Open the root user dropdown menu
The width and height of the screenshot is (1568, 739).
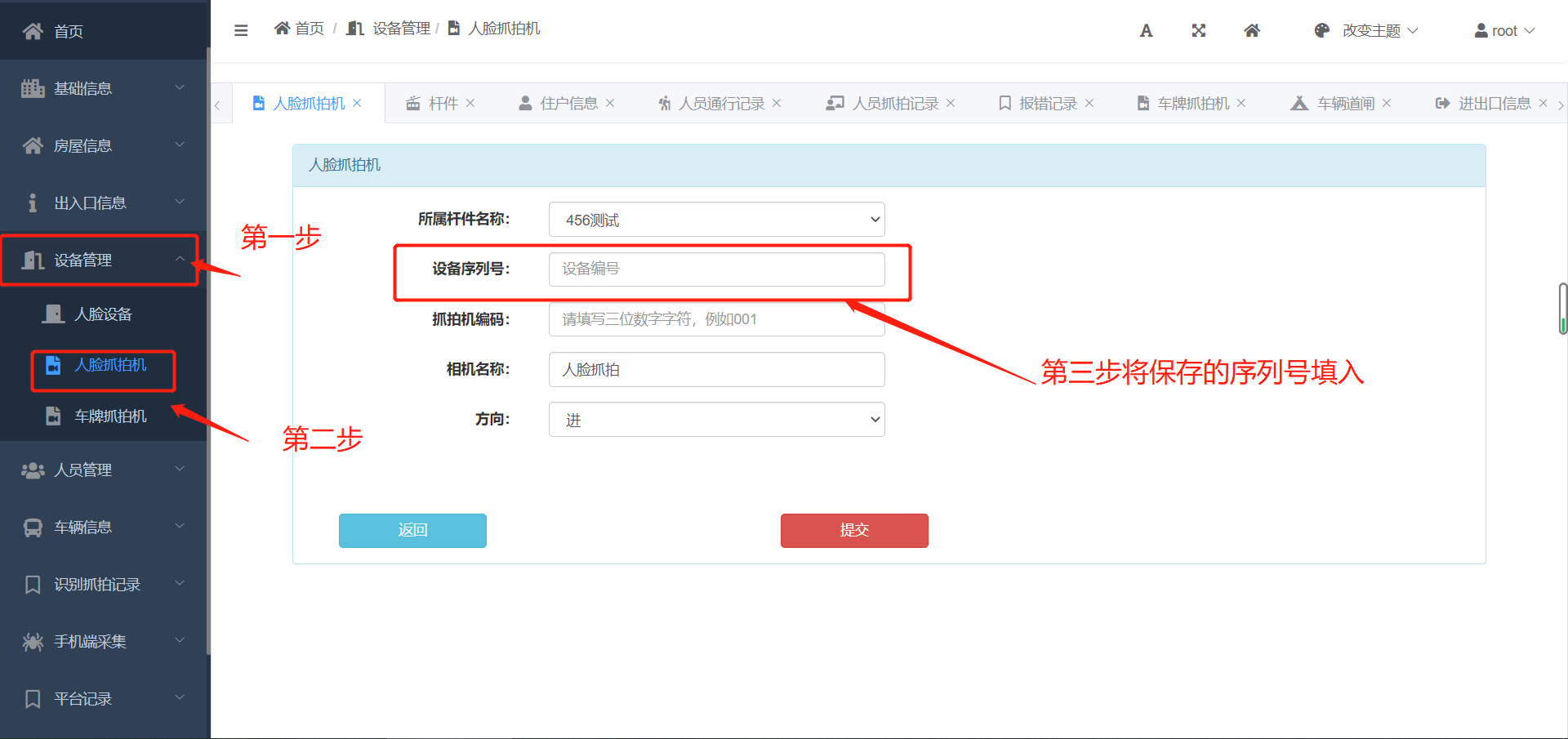[1504, 31]
